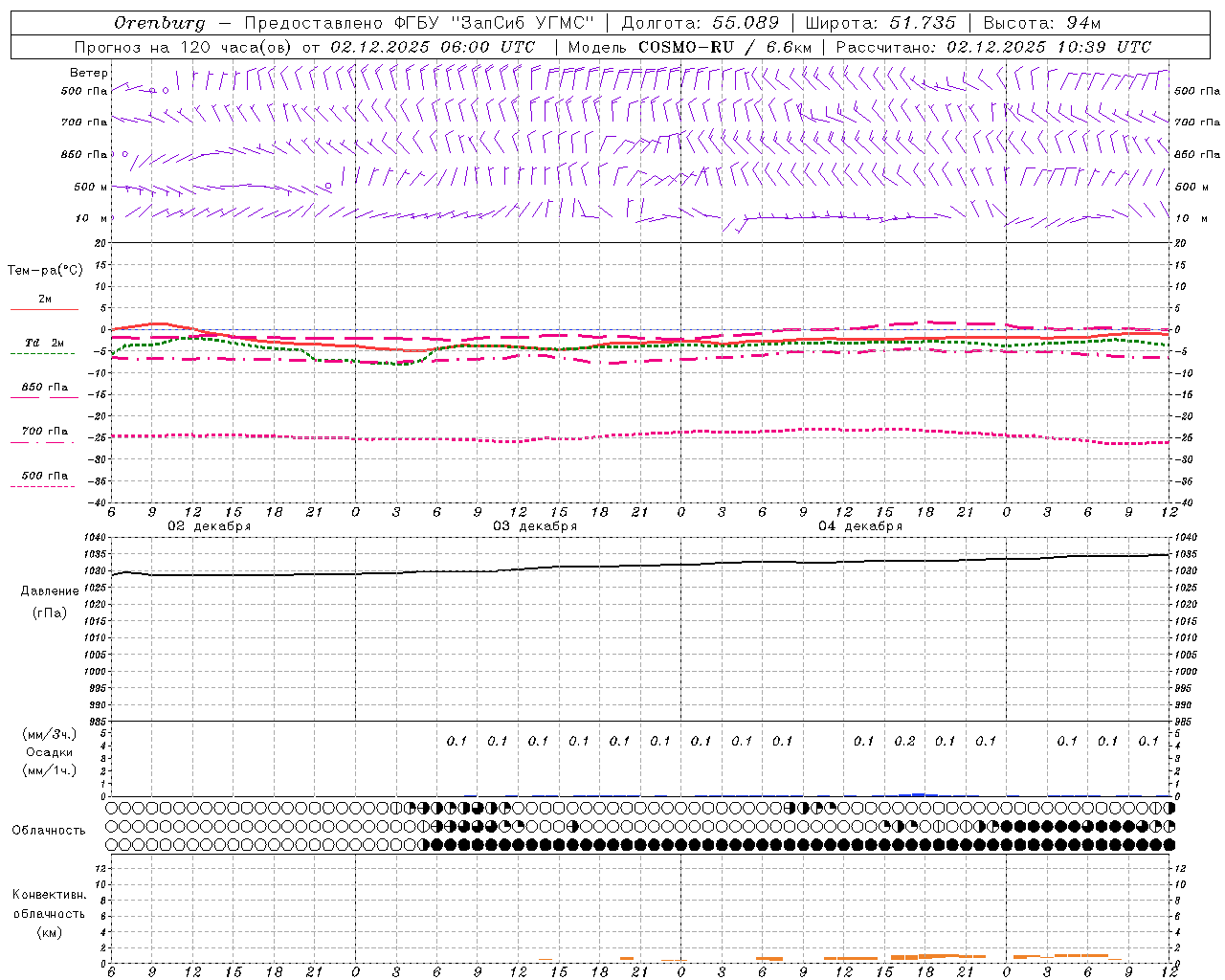Click the "Td 2м" dew point legend label
1225x980 pixels.
[x=44, y=343]
